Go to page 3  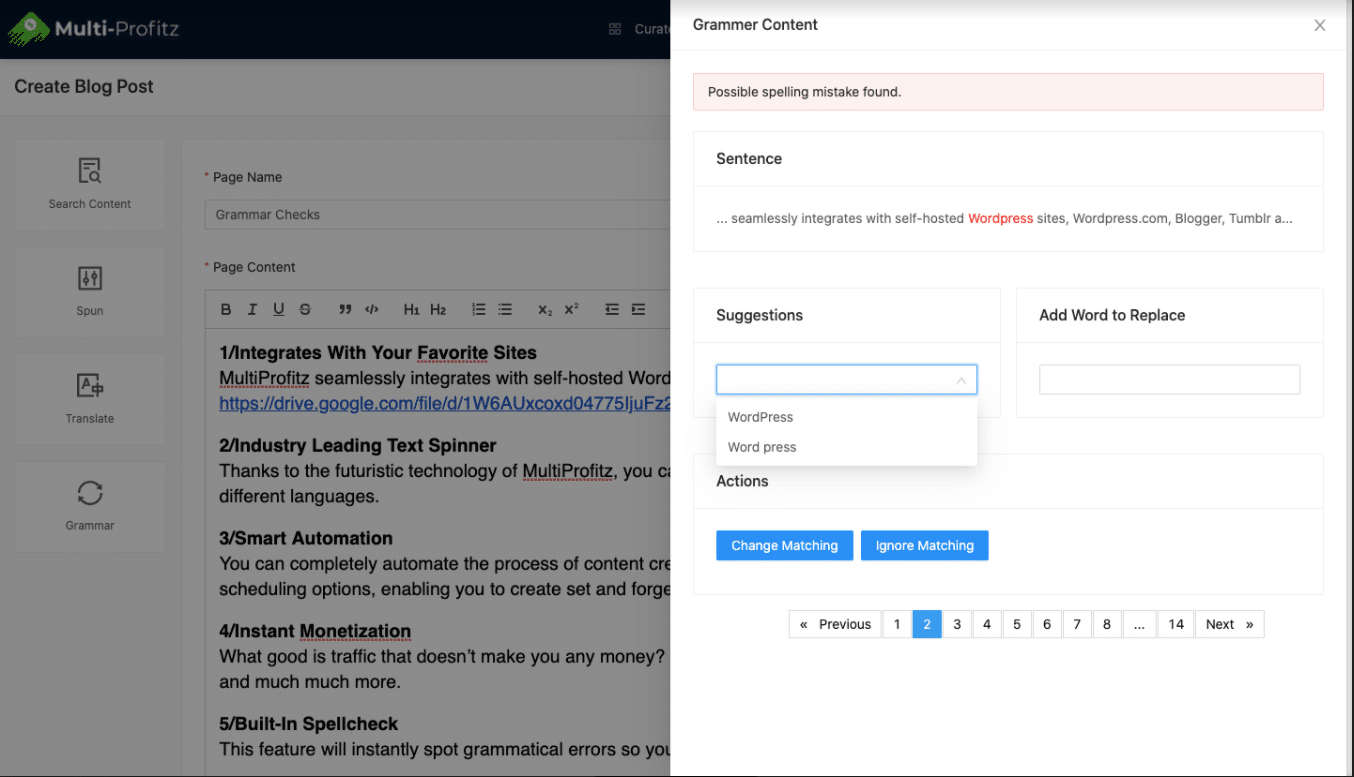957,624
